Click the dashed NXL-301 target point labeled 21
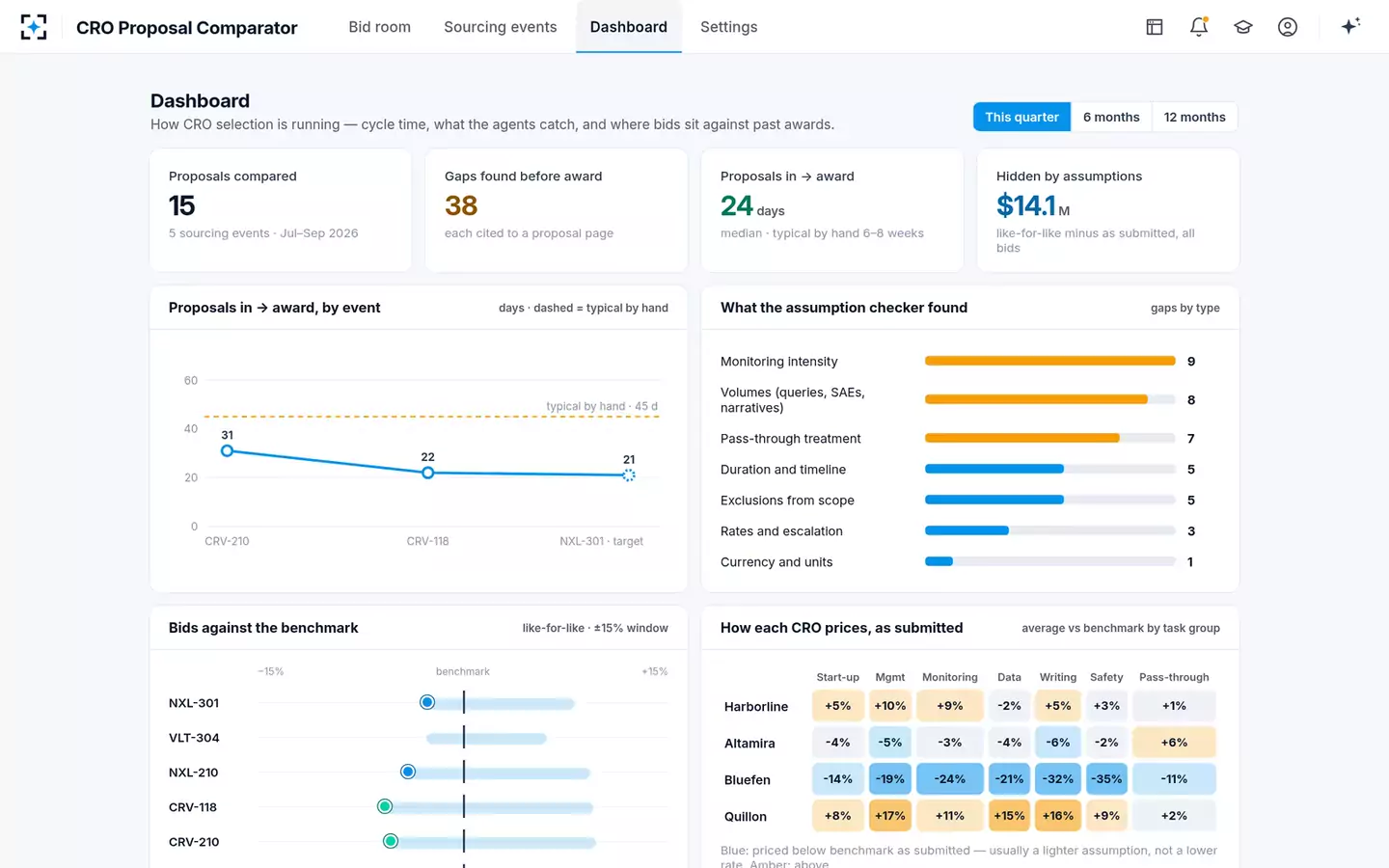The image size is (1389, 868). pos(629,475)
